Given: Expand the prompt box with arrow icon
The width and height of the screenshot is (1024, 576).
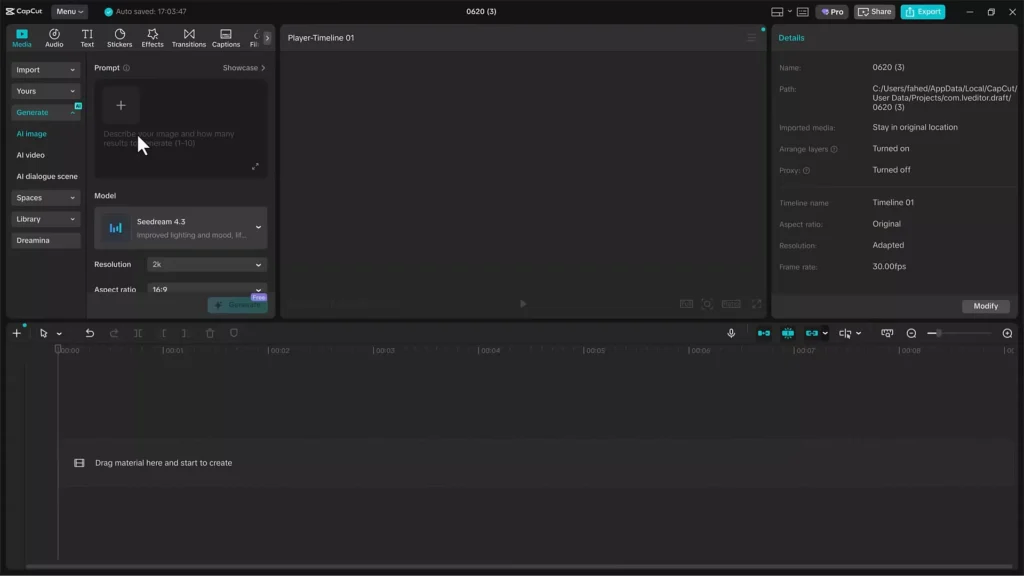Looking at the screenshot, I should (255, 167).
